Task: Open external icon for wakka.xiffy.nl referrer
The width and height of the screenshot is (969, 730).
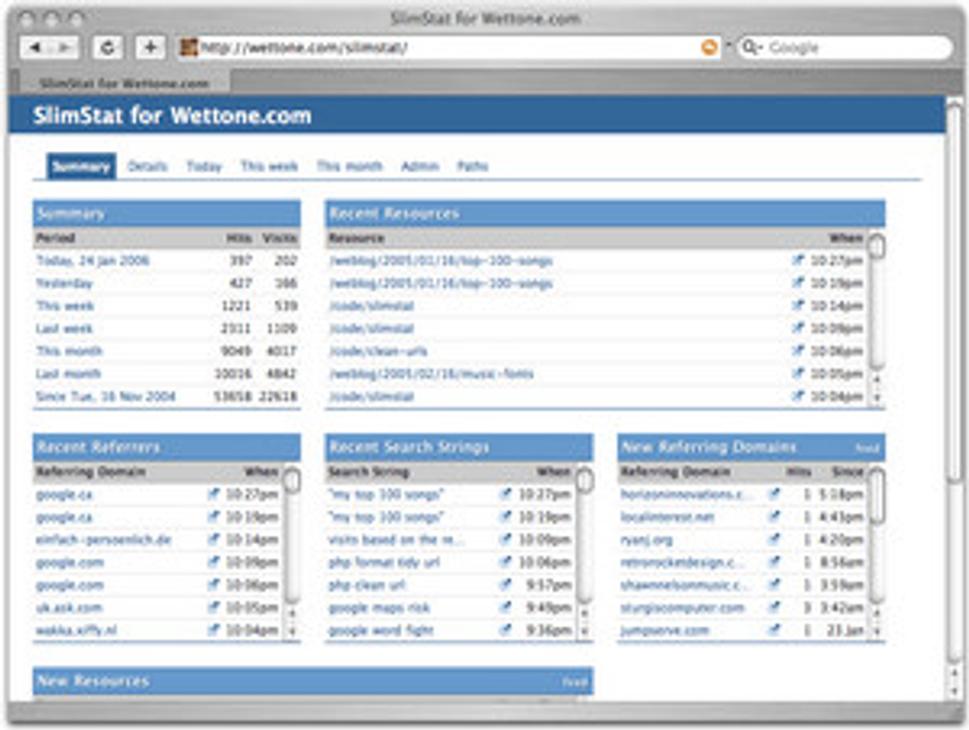Action: tap(213, 630)
